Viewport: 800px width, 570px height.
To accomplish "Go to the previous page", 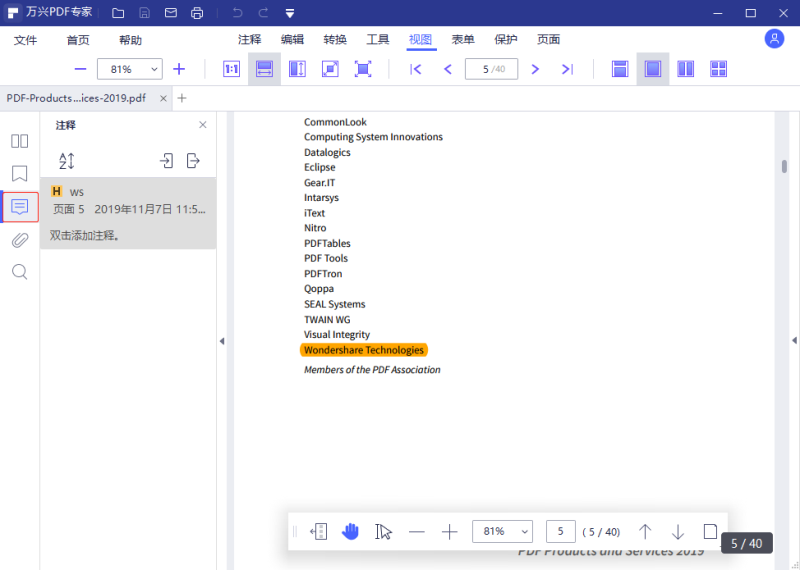I will pos(447,69).
